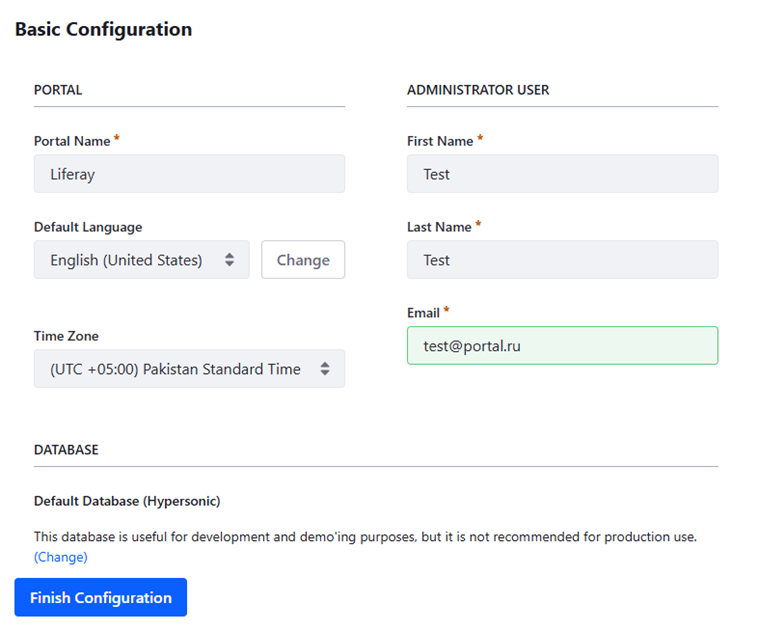The width and height of the screenshot is (758, 631).
Task: Open the (Change) database link
Action: pos(61,557)
